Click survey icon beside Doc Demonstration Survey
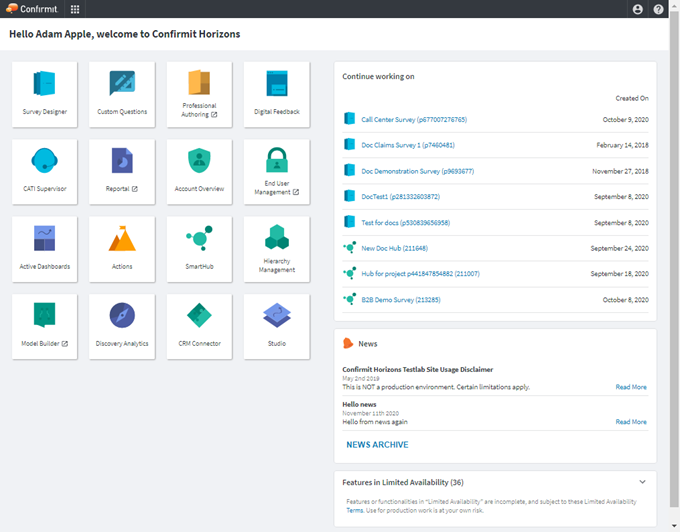680x532 pixels. point(350,170)
